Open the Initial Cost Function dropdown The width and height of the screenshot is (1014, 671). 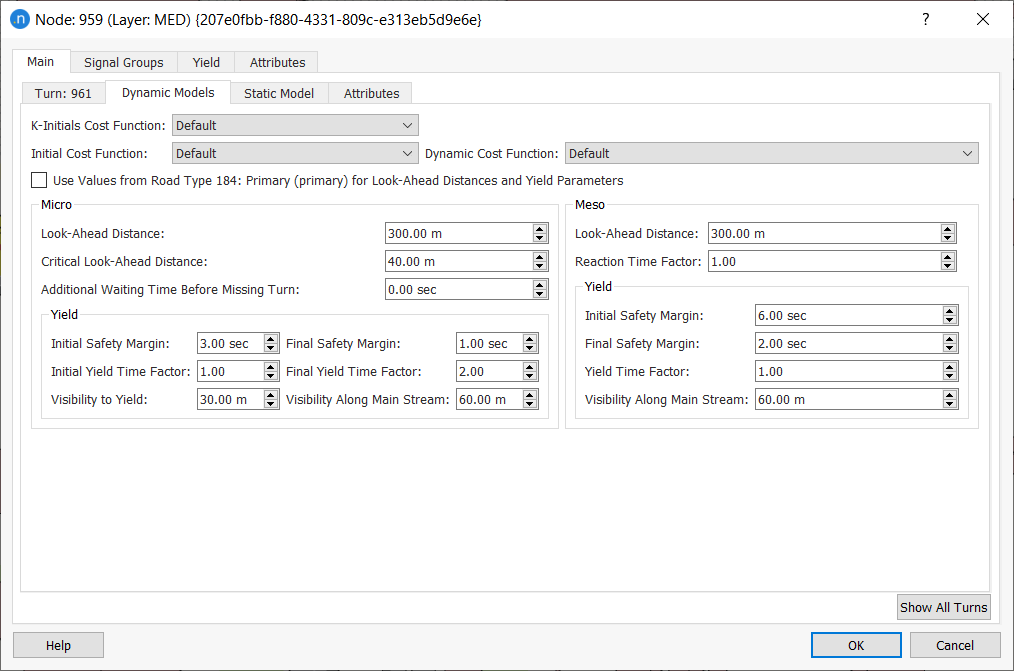[294, 155]
